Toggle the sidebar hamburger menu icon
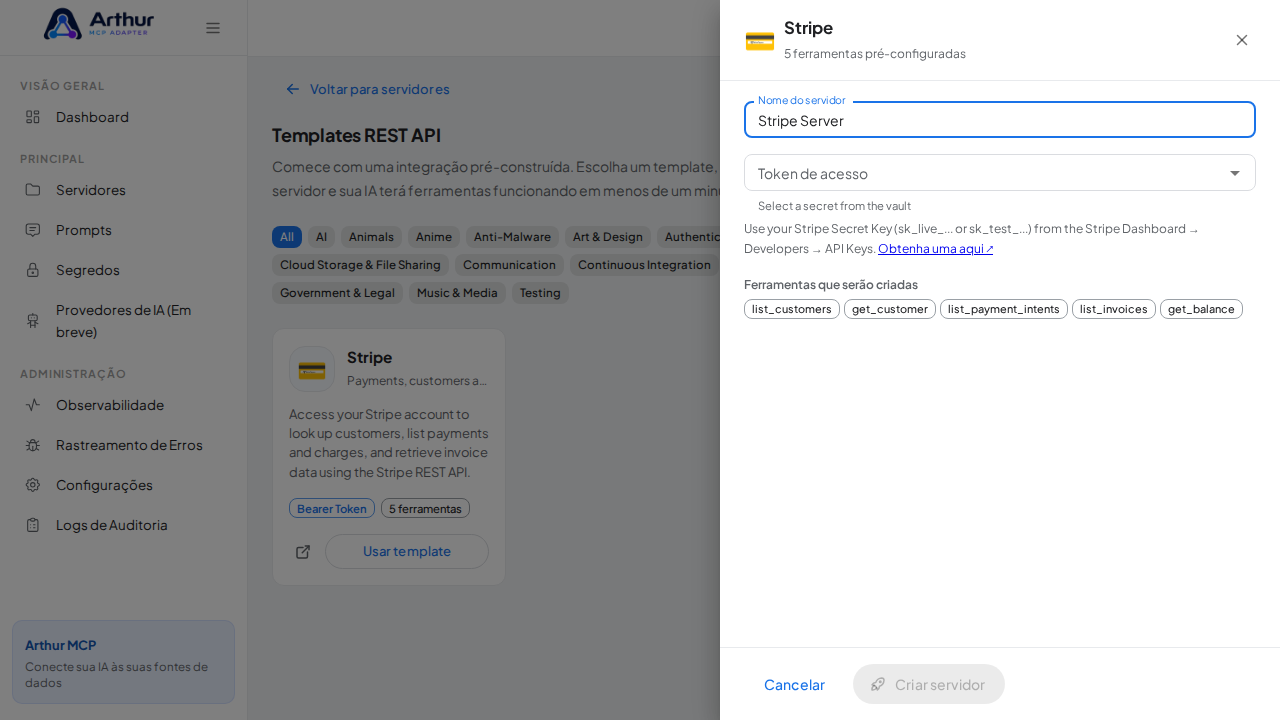This screenshot has height=720, width=1280. click(213, 28)
